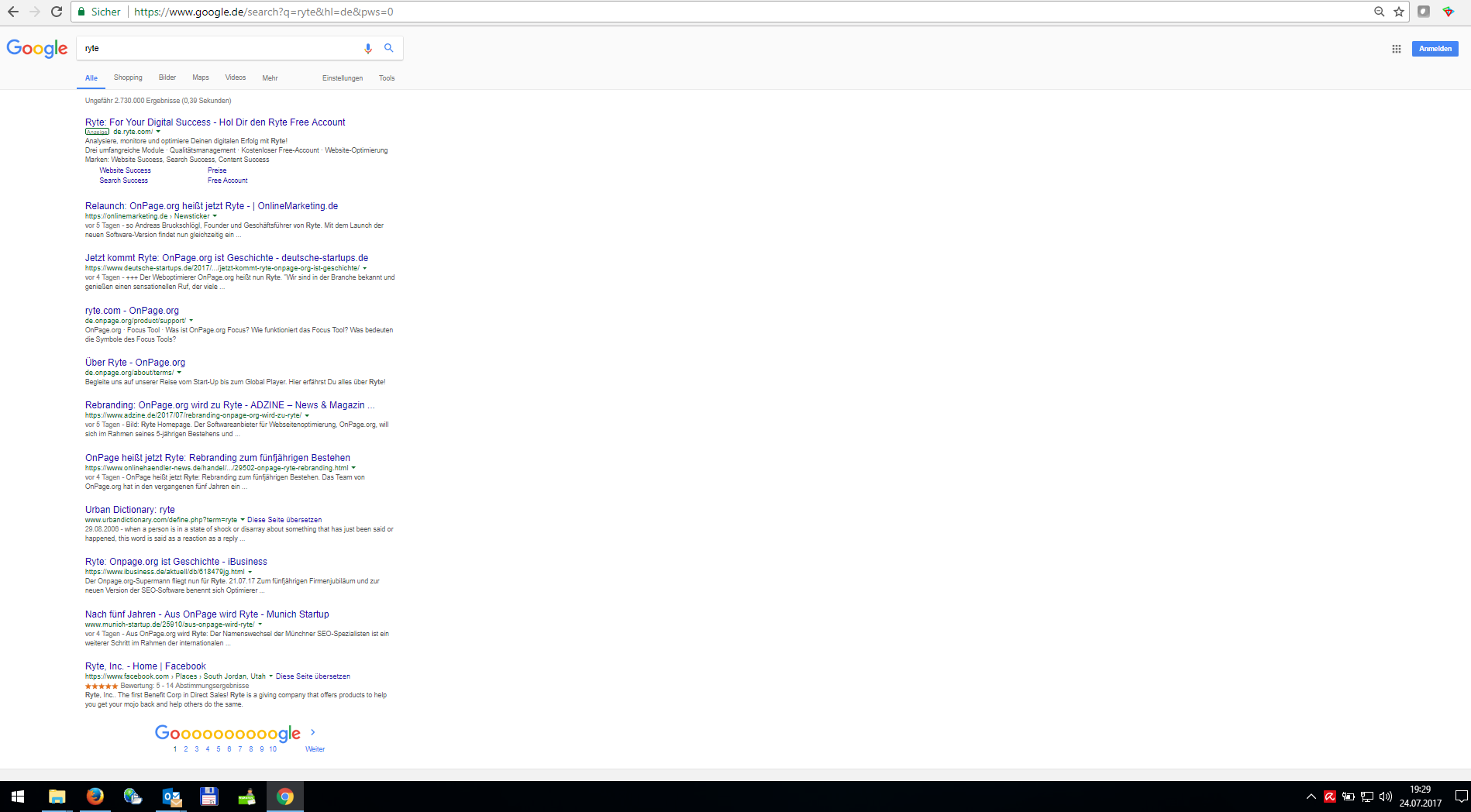Open the Urban Dictionary: ryte result
Screen dimensions: 1471x812
point(130,510)
